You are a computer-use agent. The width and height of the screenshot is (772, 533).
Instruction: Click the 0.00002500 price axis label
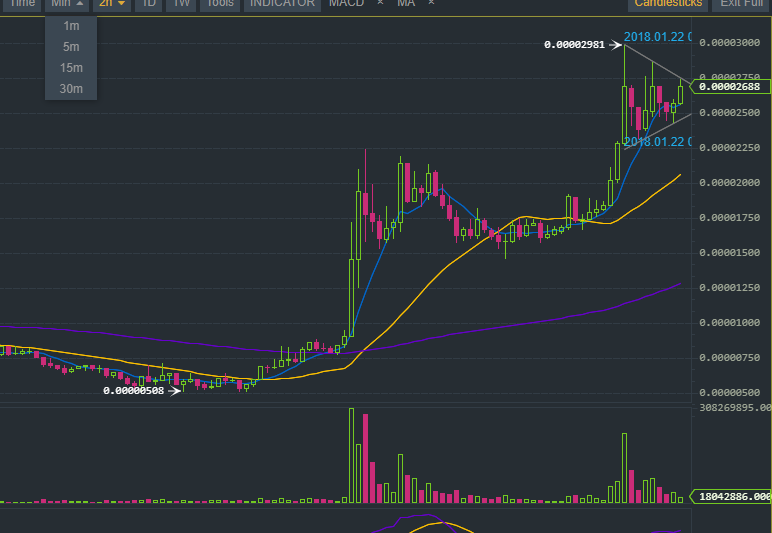click(730, 113)
